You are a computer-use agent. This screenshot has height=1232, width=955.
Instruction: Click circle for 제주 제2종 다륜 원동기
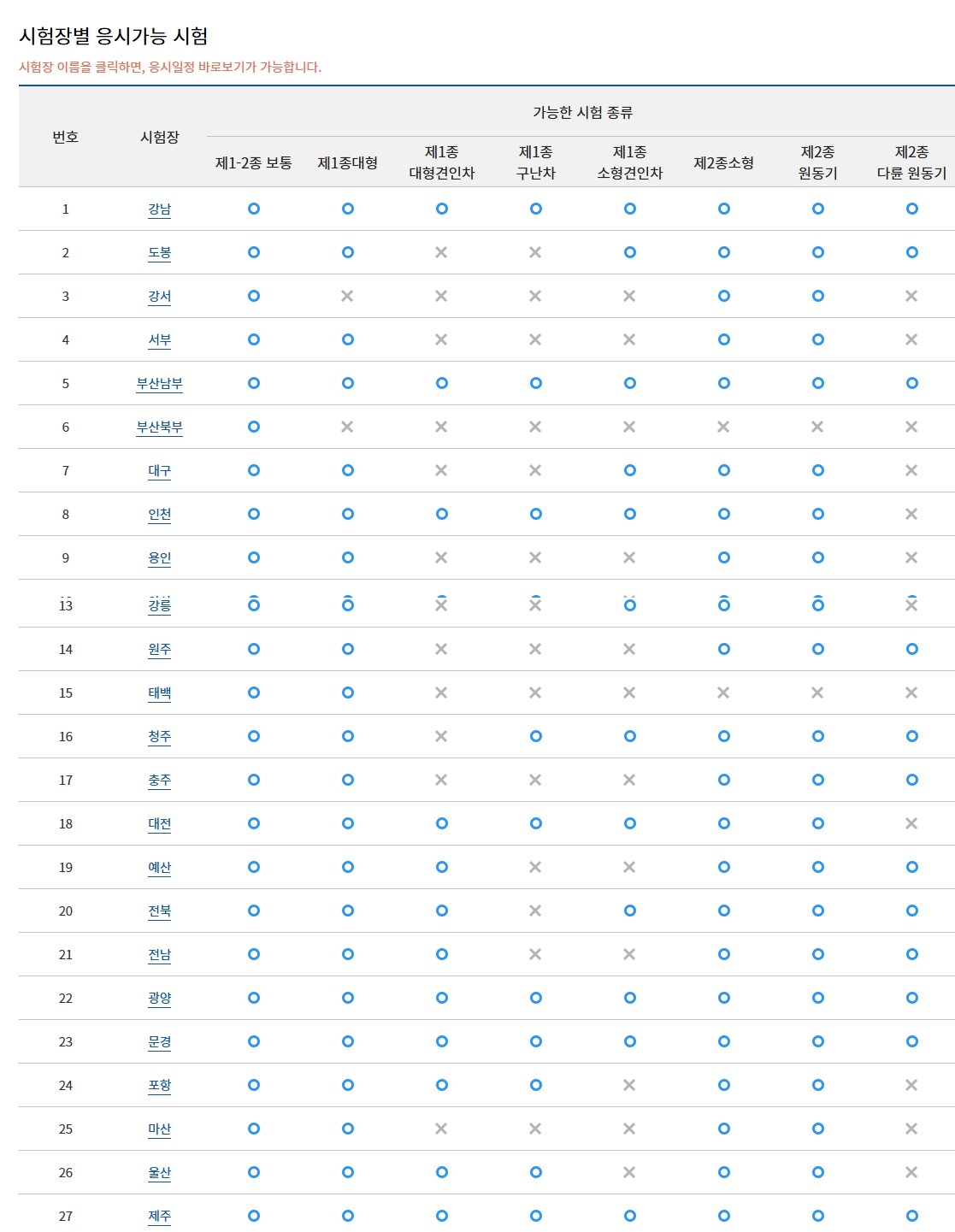coord(912,1216)
